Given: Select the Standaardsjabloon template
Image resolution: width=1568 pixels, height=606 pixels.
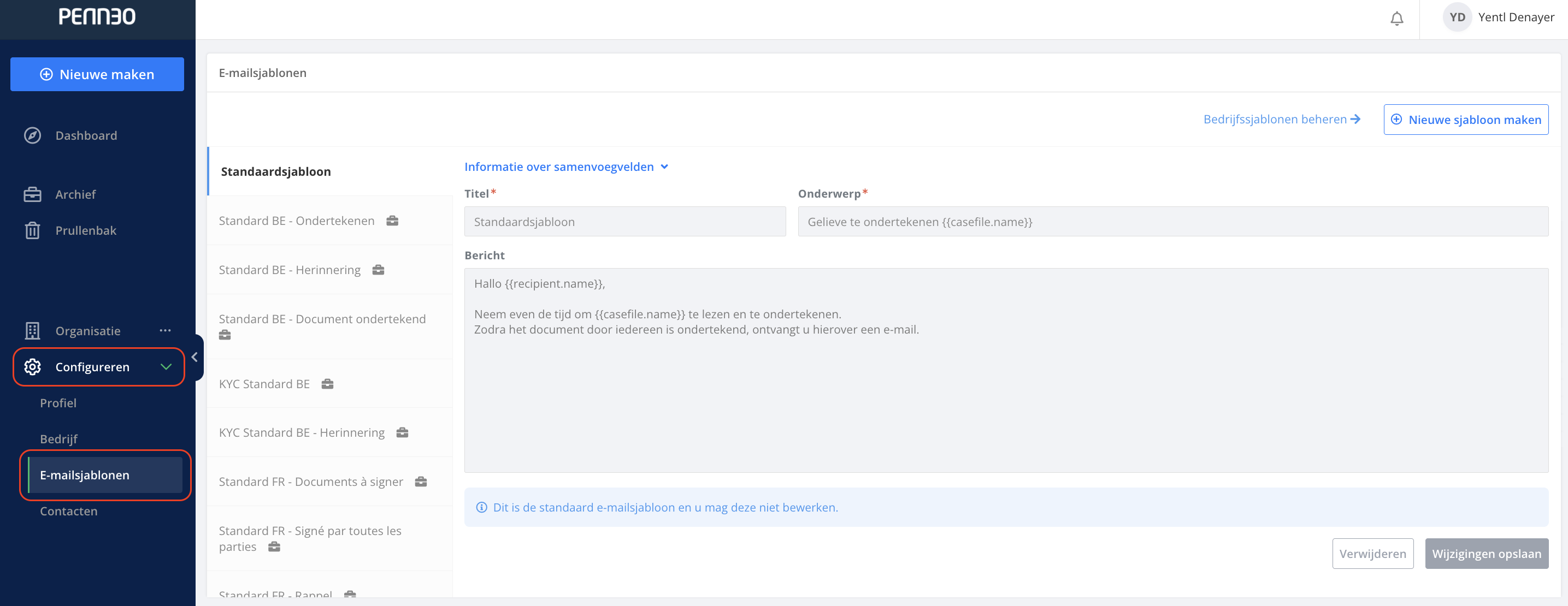Looking at the screenshot, I should point(330,171).
